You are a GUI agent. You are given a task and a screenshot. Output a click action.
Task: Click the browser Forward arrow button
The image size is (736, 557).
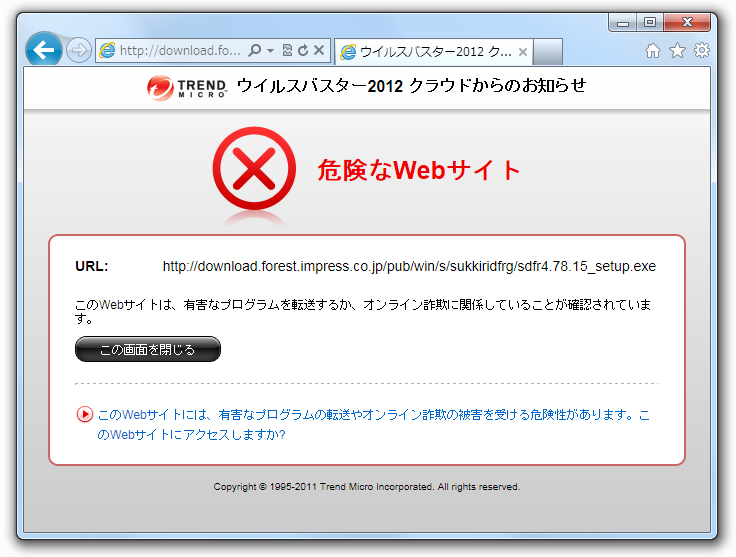[78, 50]
